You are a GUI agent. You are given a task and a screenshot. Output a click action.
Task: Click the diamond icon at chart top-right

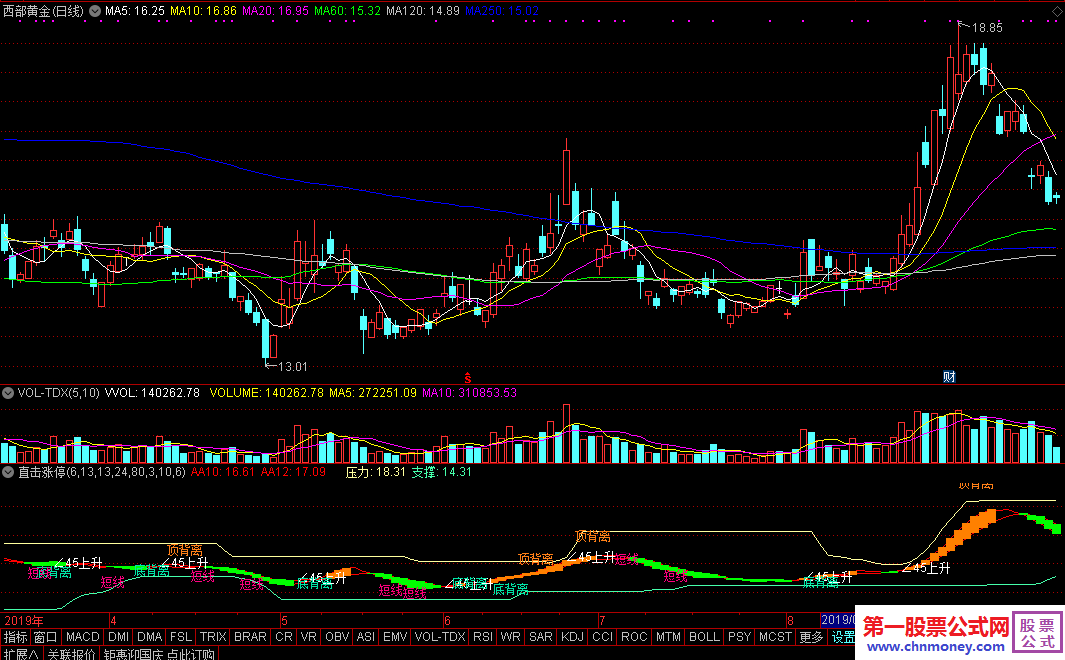pyautogui.click(x=1056, y=13)
